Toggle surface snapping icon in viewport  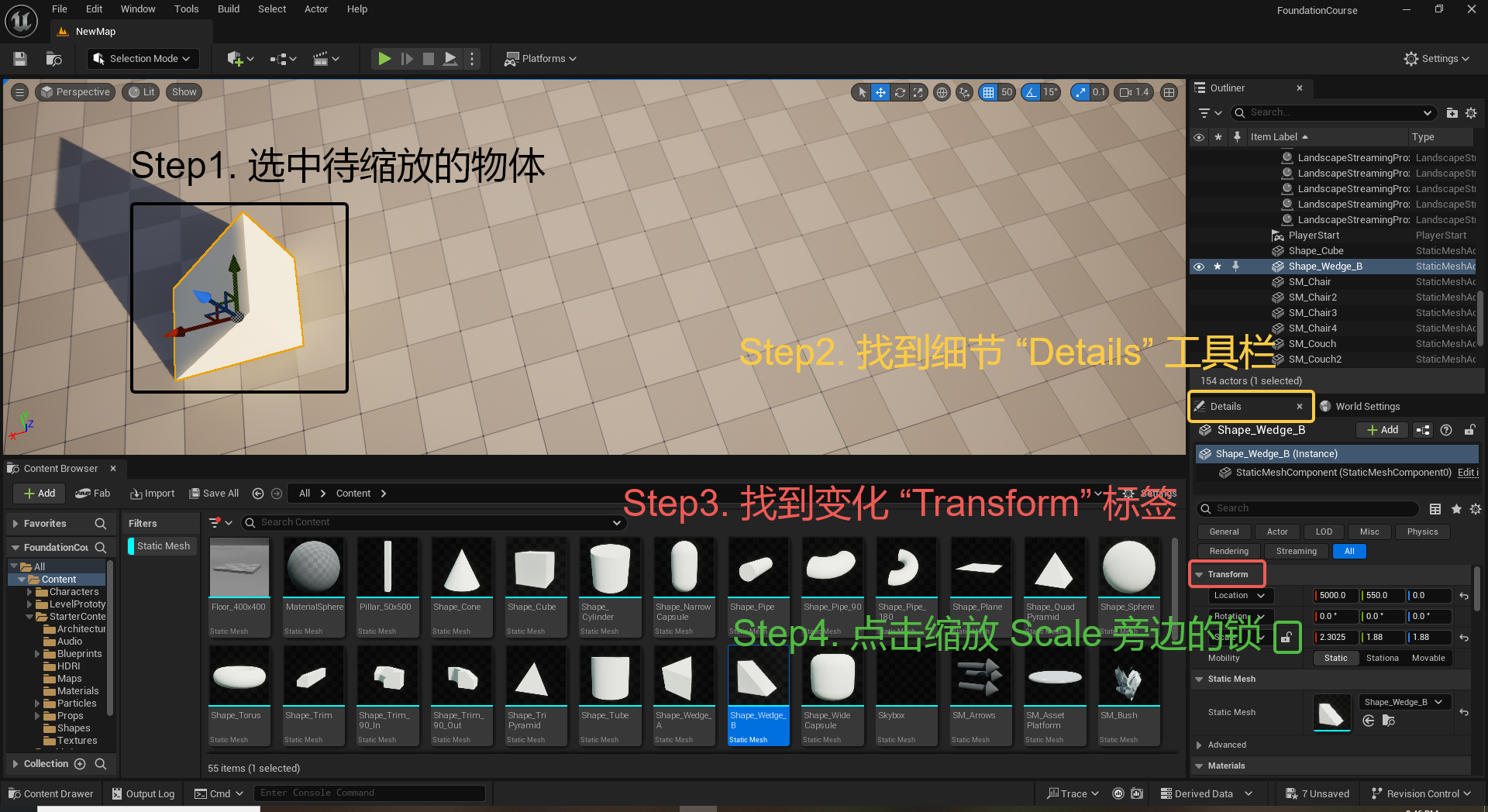964,92
